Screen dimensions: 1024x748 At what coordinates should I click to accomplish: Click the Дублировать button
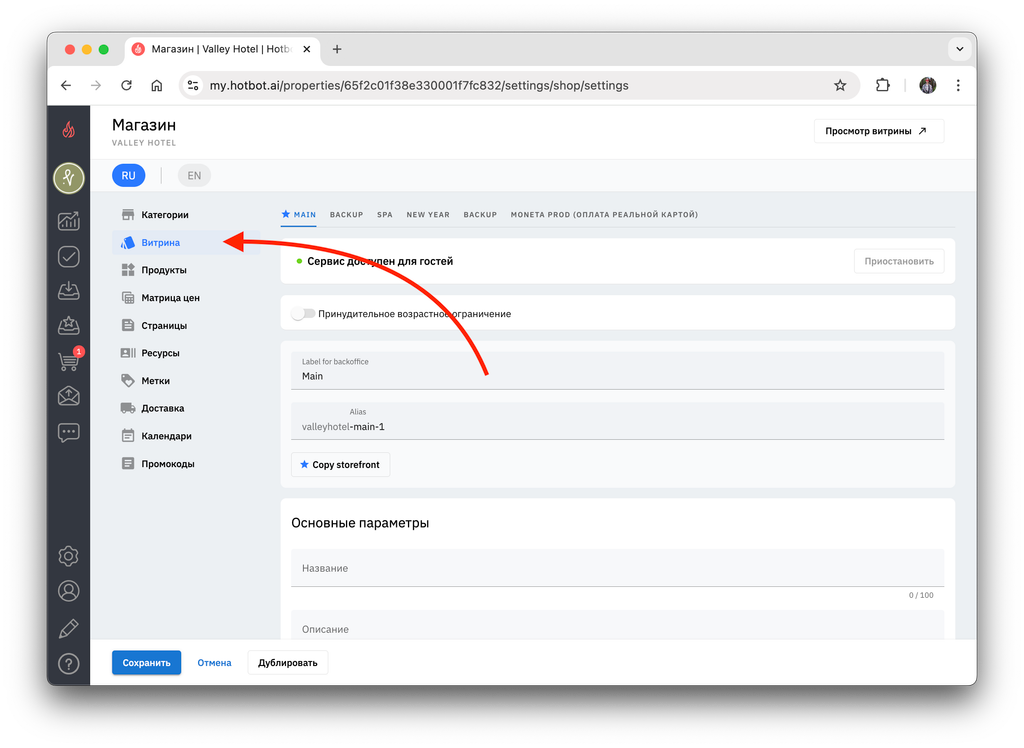(287, 662)
